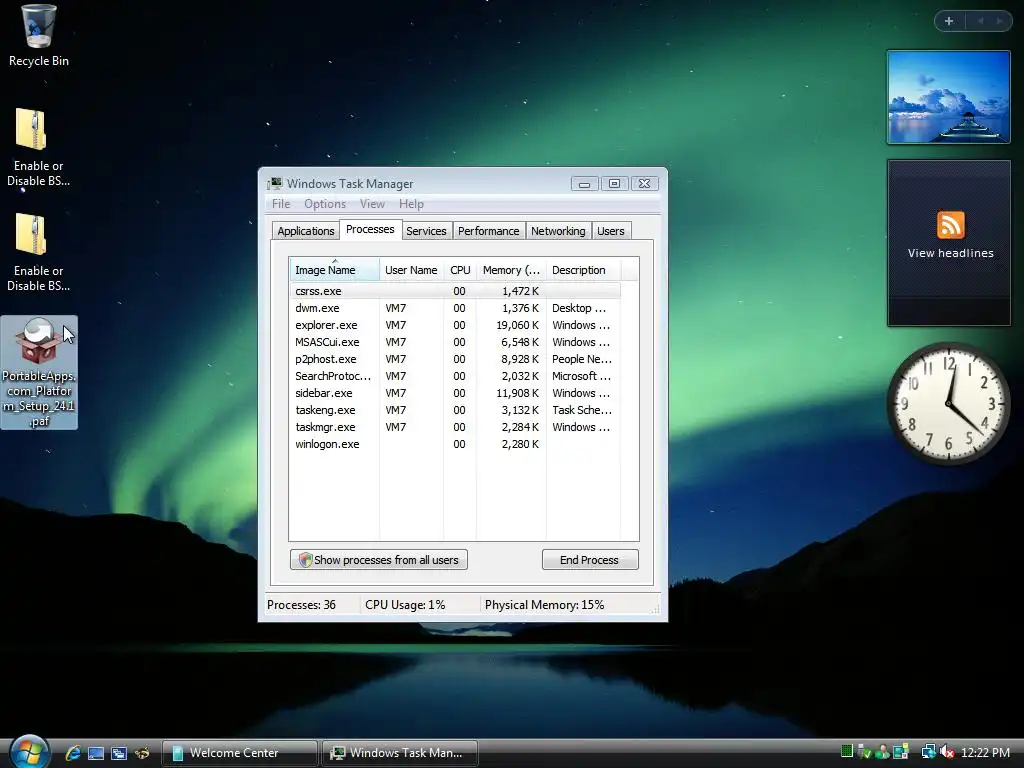Click the Windows Task Manager taskbar button

400,753
